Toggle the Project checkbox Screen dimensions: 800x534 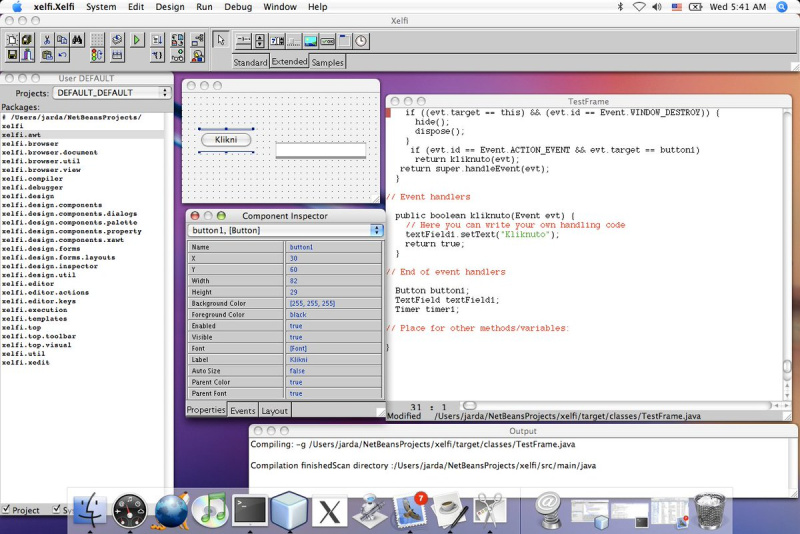(x=6, y=510)
